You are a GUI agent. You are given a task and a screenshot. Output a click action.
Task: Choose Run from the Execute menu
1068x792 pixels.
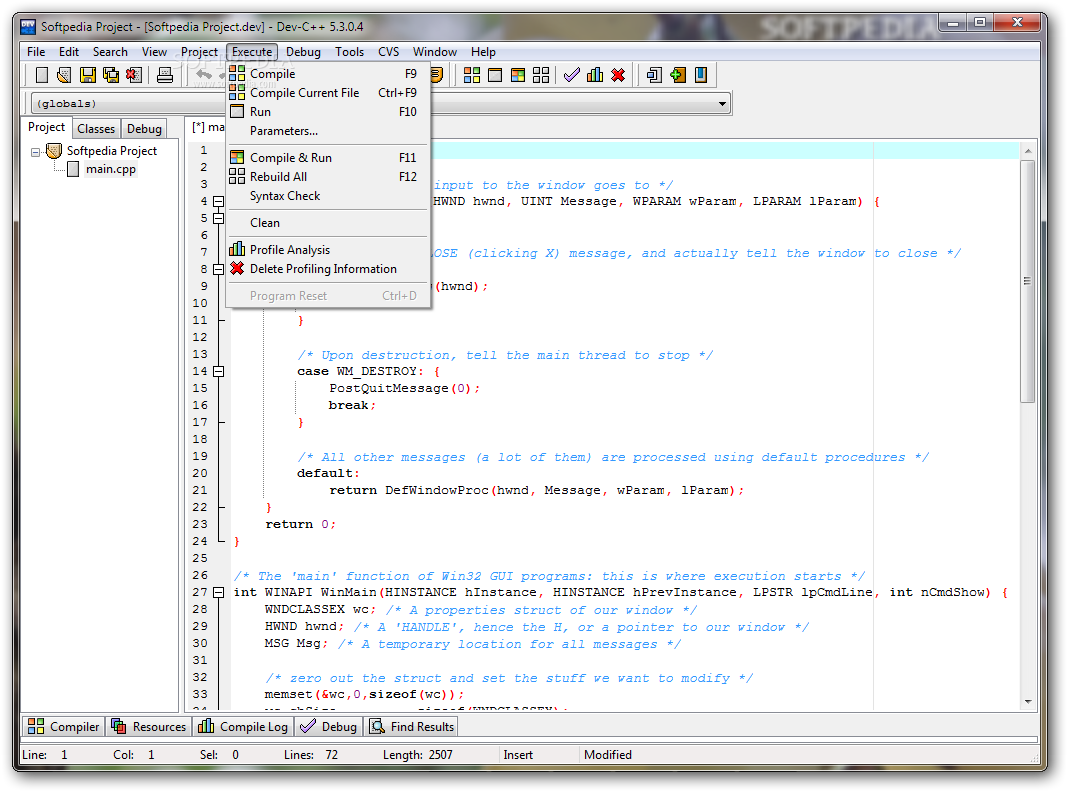[x=328, y=112]
